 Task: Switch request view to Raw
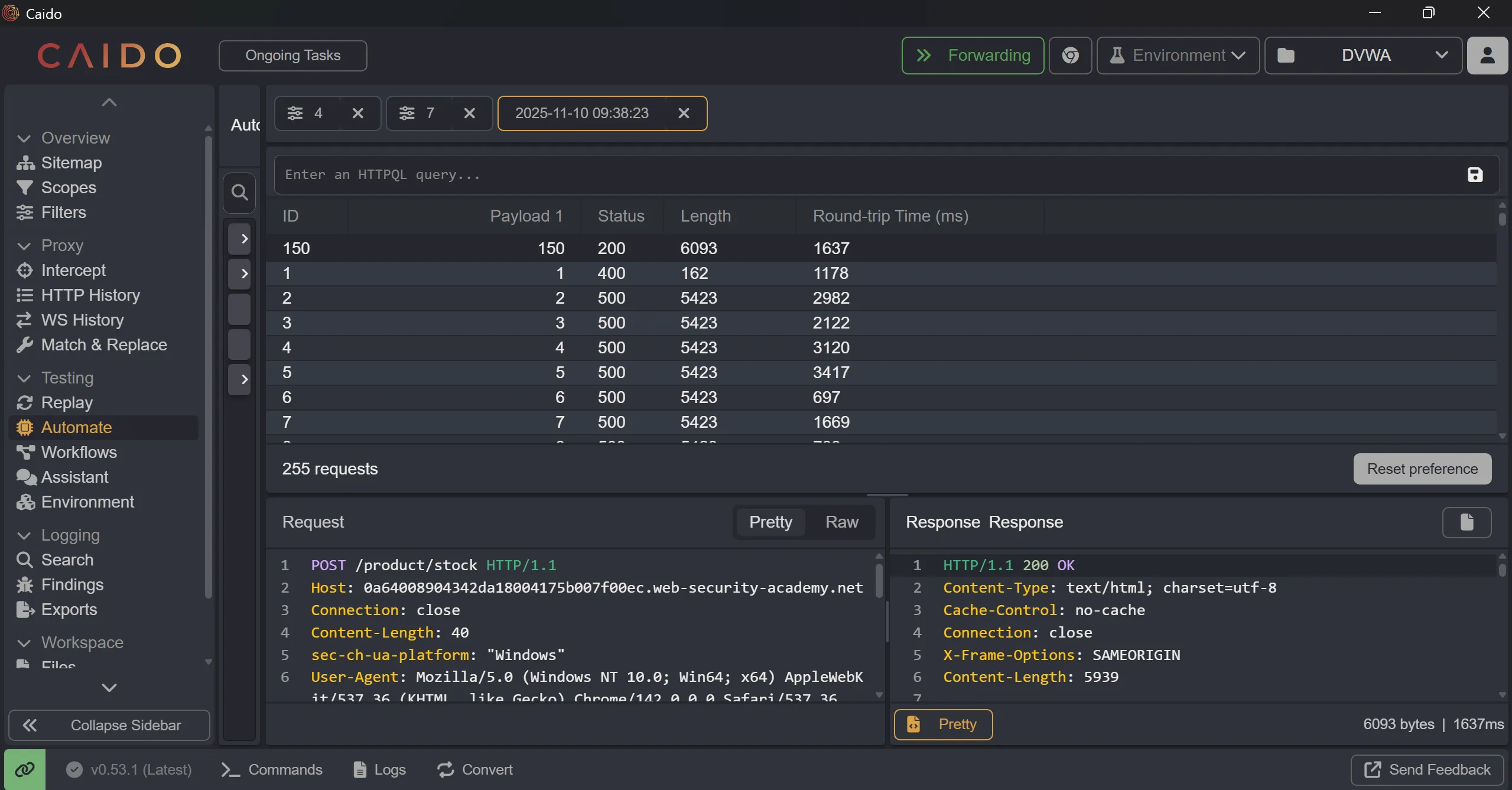(x=841, y=522)
